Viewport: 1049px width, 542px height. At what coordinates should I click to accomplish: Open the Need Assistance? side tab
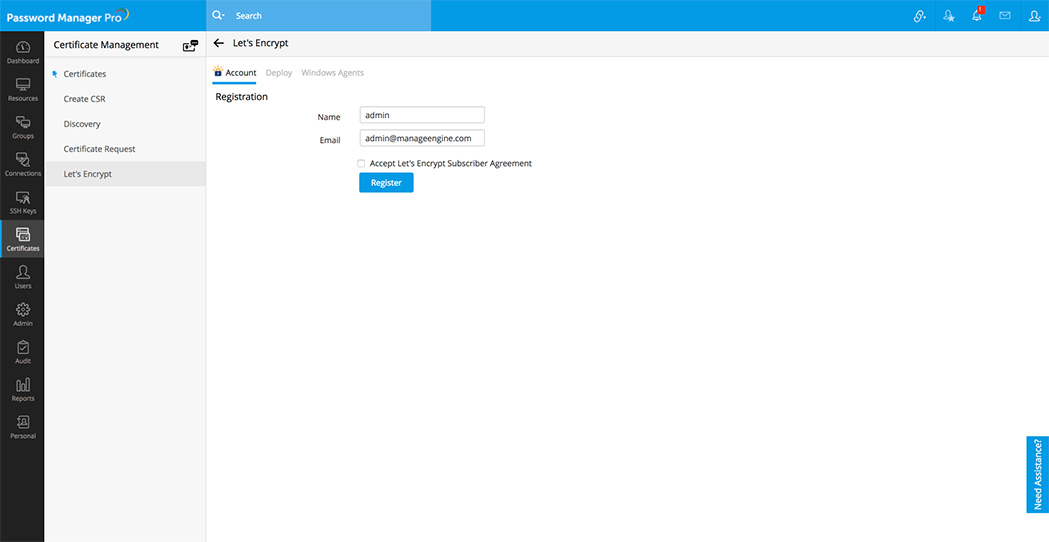click(x=1038, y=474)
